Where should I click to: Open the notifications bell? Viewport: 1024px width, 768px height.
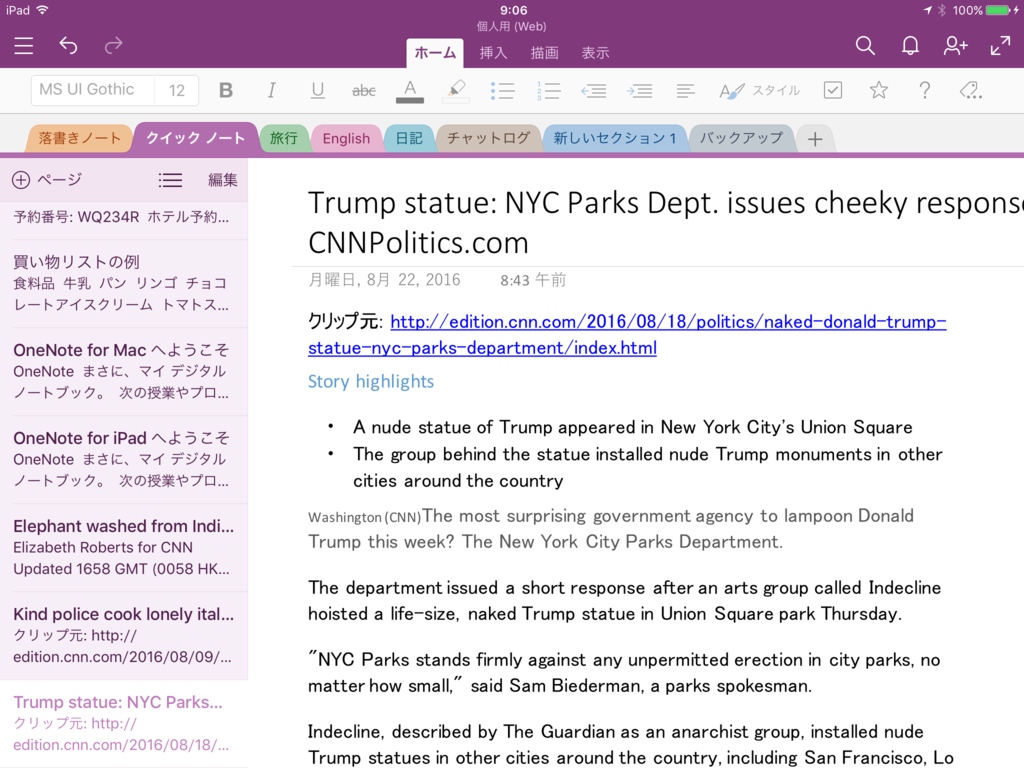910,45
